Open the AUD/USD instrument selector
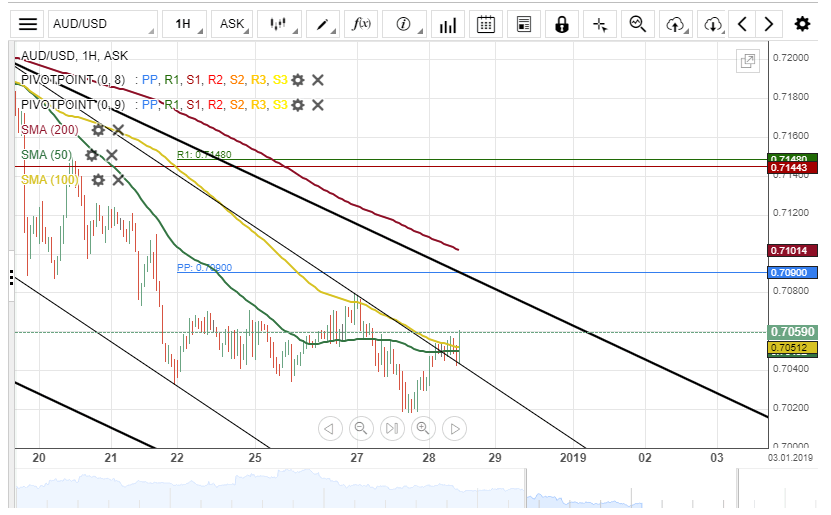Viewport: 831px width, 515px height. (x=101, y=24)
